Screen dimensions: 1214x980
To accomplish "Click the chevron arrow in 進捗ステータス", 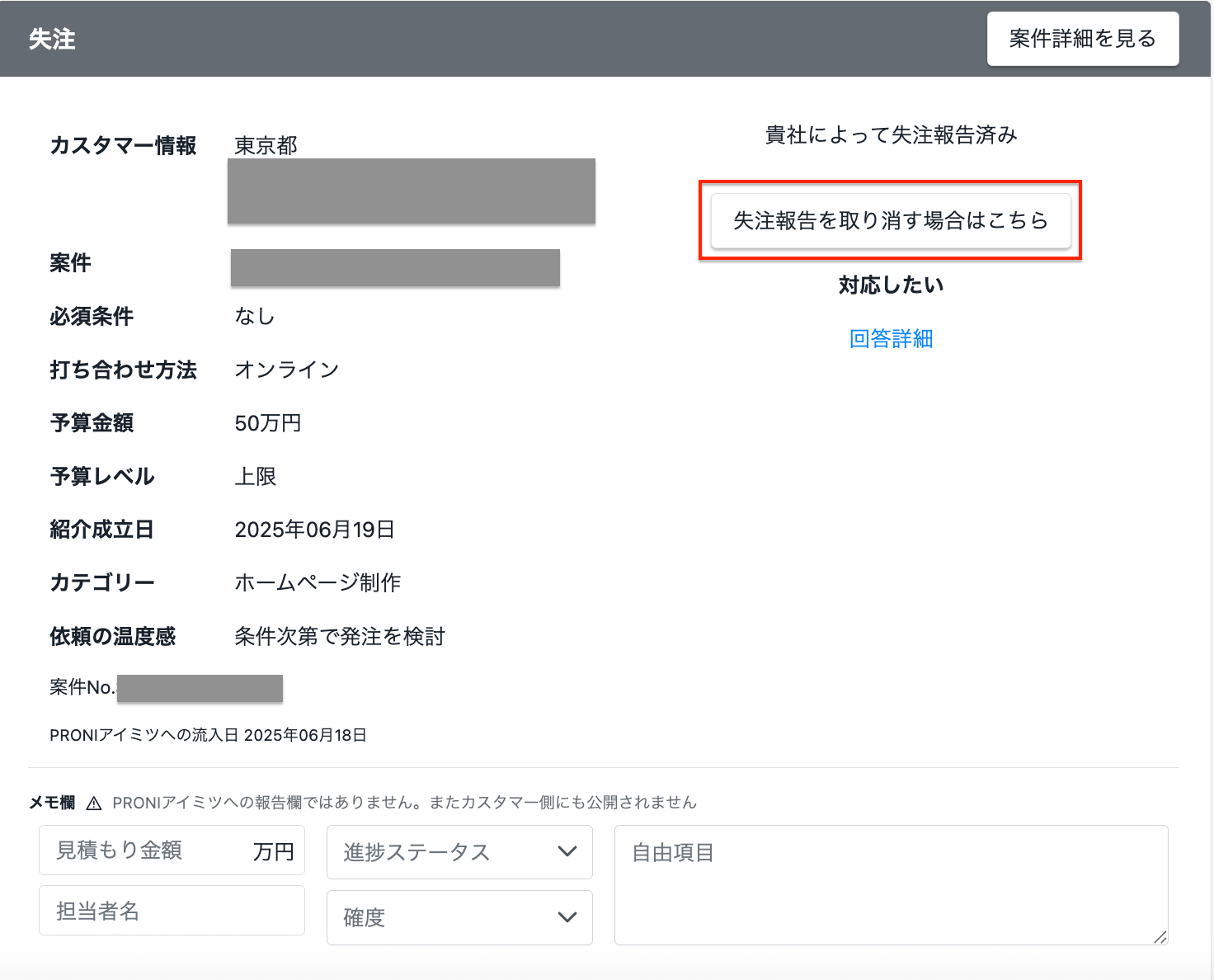I will point(567,851).
